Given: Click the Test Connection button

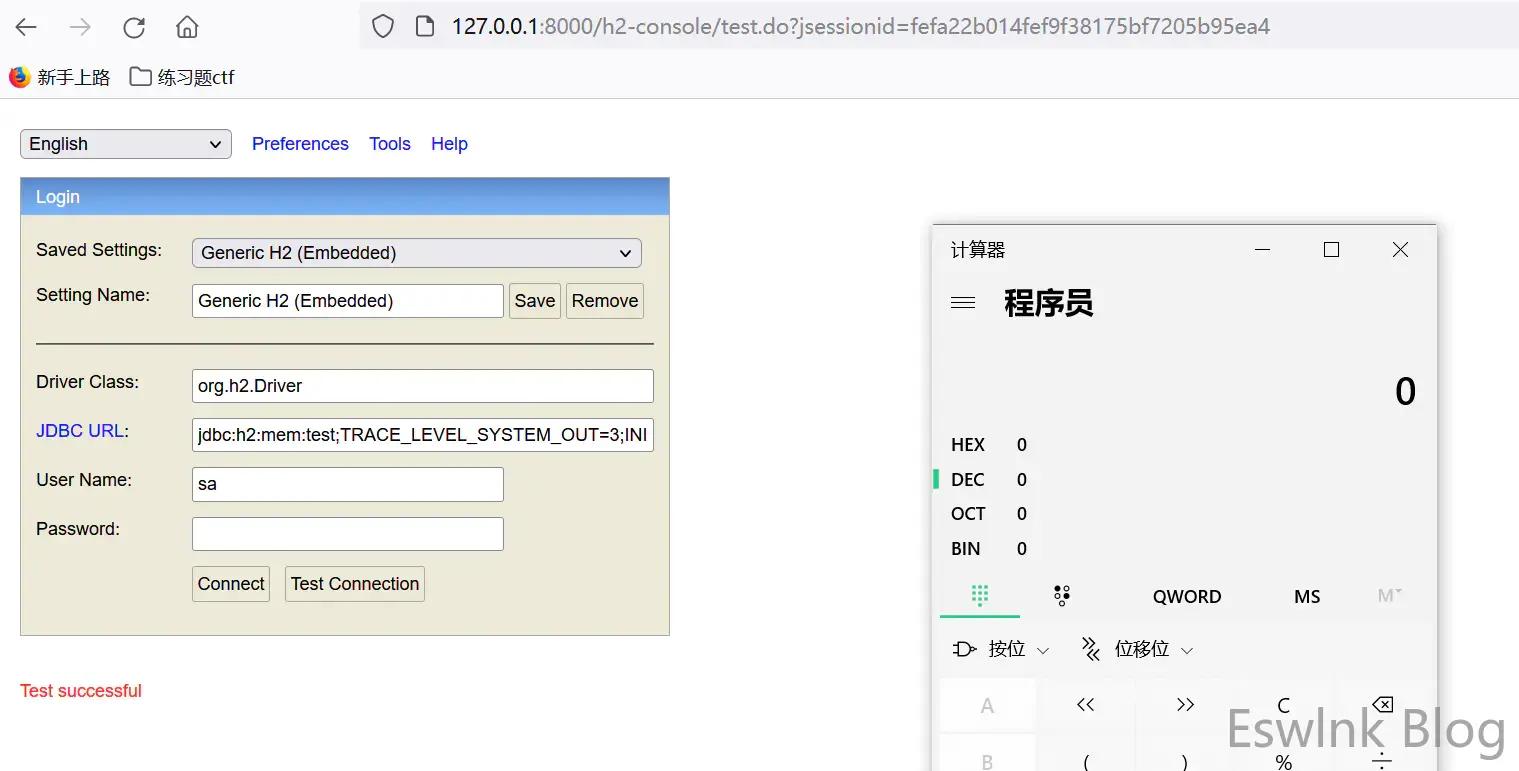Looking at the screenshot, I should 355,584.
